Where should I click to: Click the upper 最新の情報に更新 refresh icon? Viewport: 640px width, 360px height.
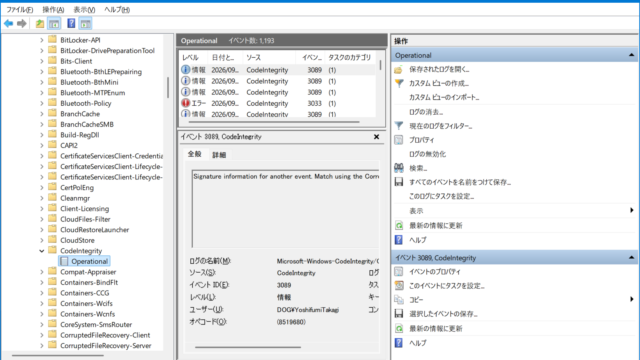pyautogui.click(x=399, y=225)
